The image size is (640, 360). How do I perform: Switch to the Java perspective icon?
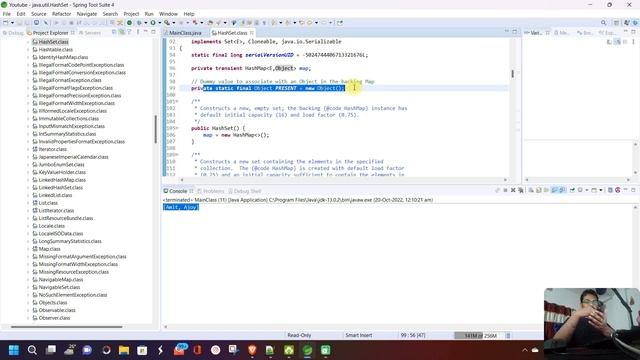click(x=627, y=23)
